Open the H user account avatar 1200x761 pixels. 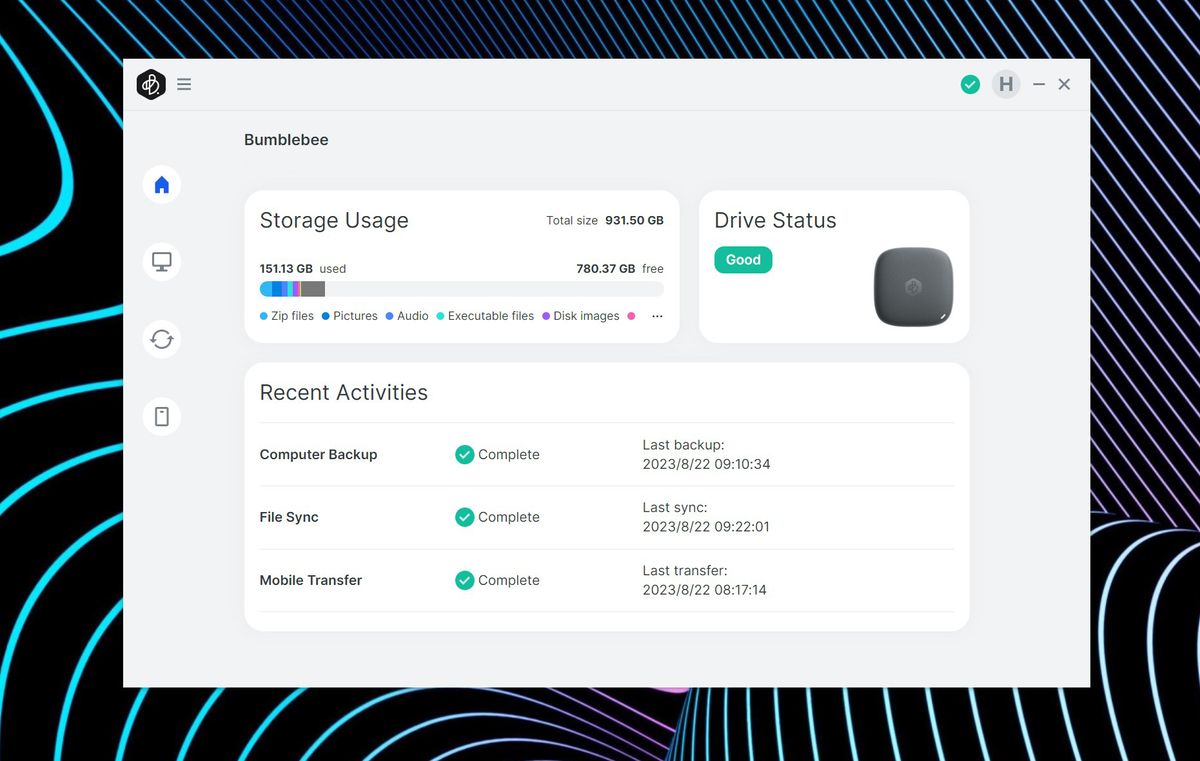1006,84
